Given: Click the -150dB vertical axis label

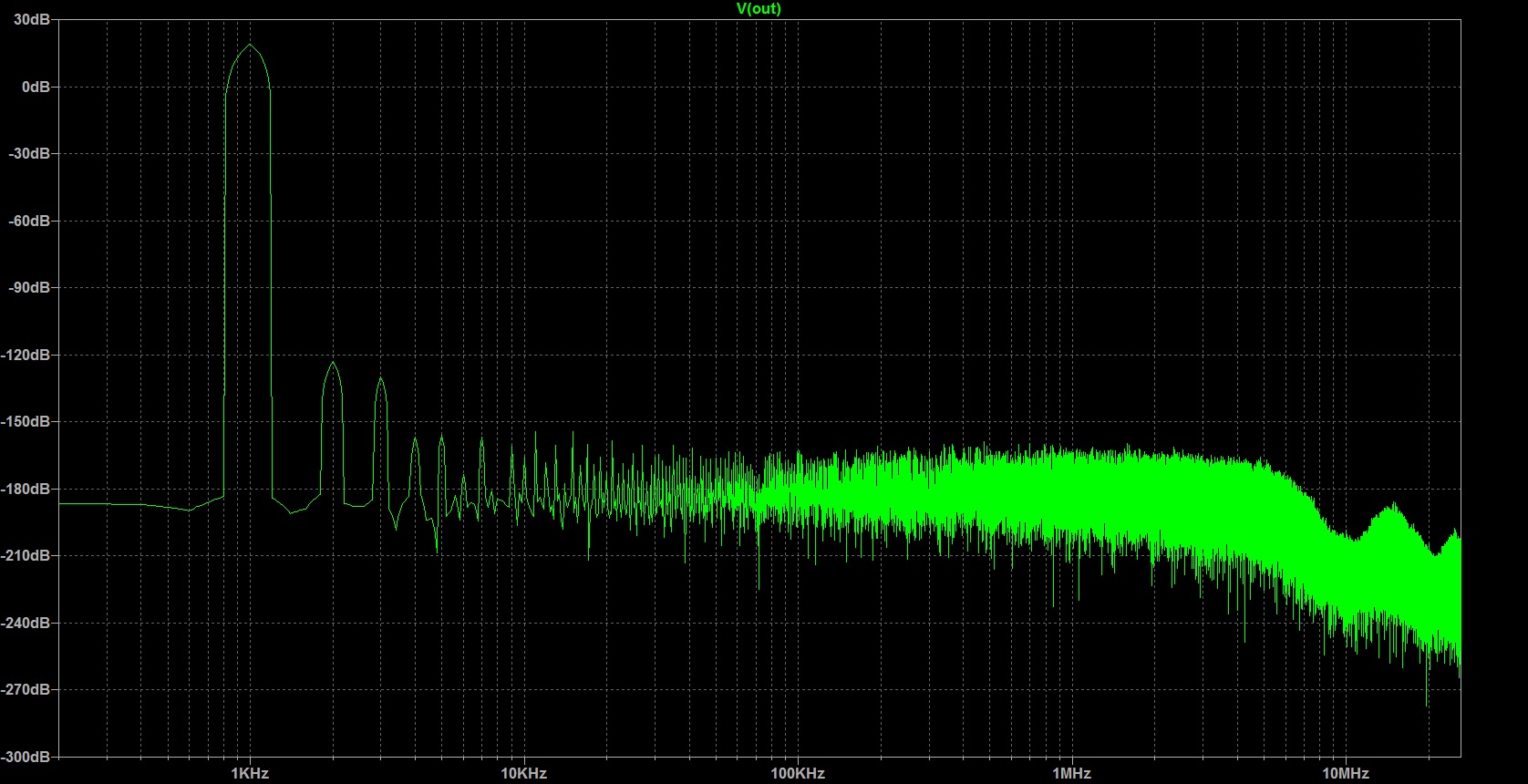Looking at the screenshot, I should click(x=26, y=421).
